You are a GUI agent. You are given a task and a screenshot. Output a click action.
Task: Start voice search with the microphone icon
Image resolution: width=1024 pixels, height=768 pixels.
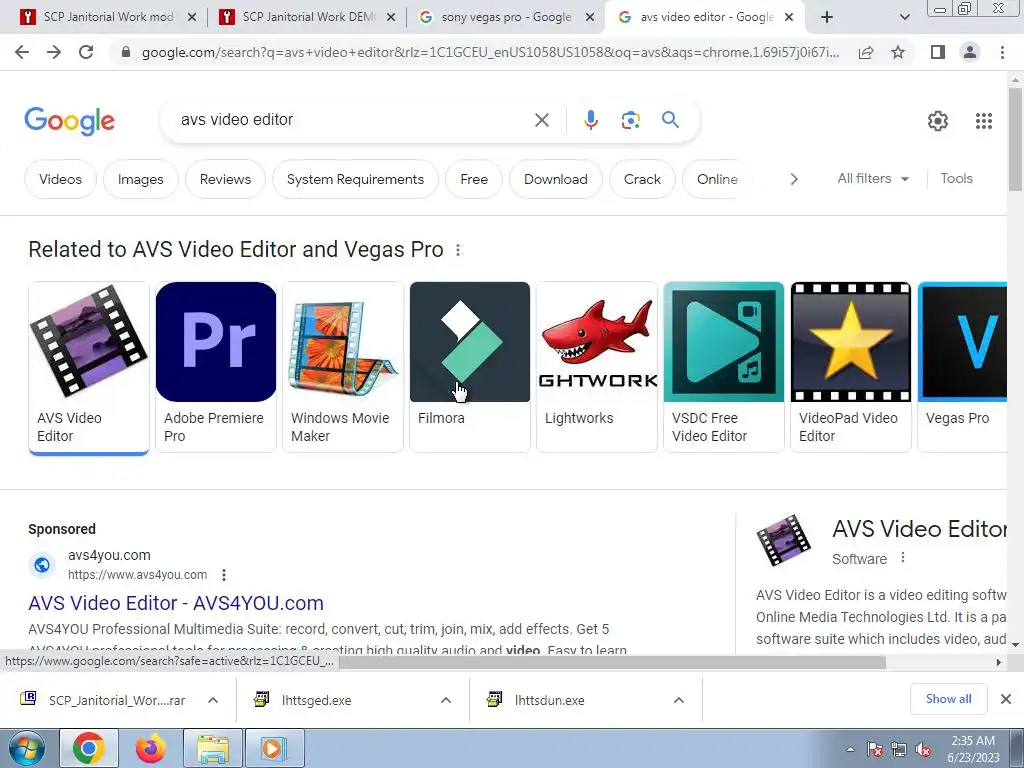click(x=590, y=120)
